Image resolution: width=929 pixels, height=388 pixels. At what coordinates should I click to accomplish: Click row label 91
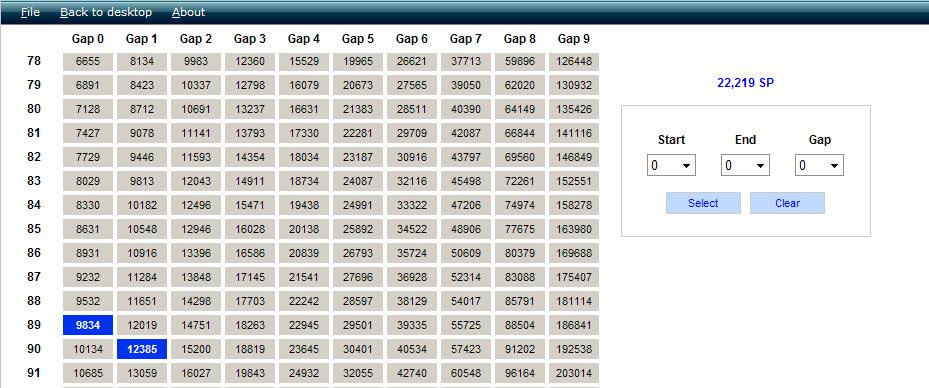point(34,373)
